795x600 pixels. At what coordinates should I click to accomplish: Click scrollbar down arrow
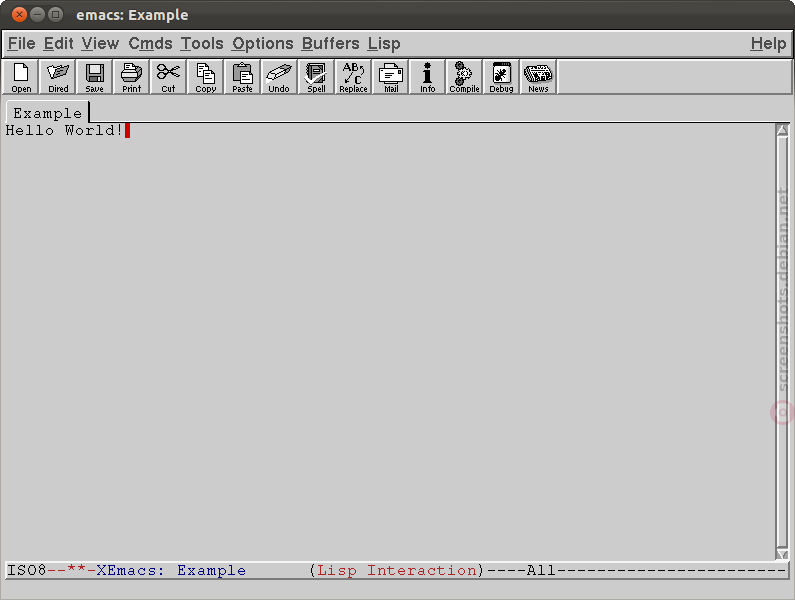click(782, 554)
